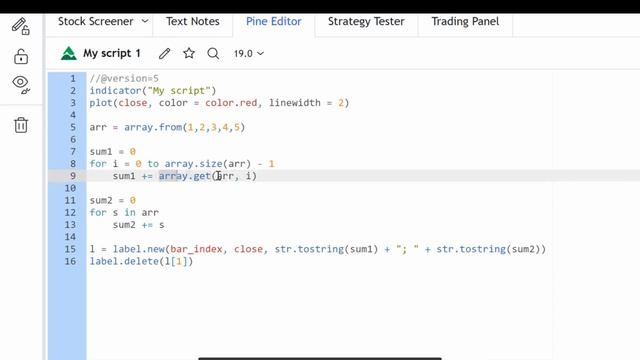Screen dimensions: 640x360
Task: Toggle the hide all drawings eye icon
Action: point(21,84)
